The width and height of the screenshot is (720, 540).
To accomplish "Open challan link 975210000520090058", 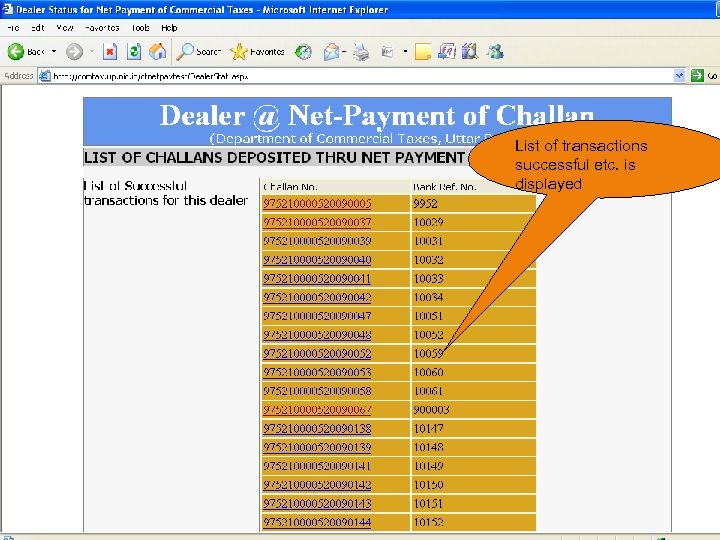I will point(317,391).
